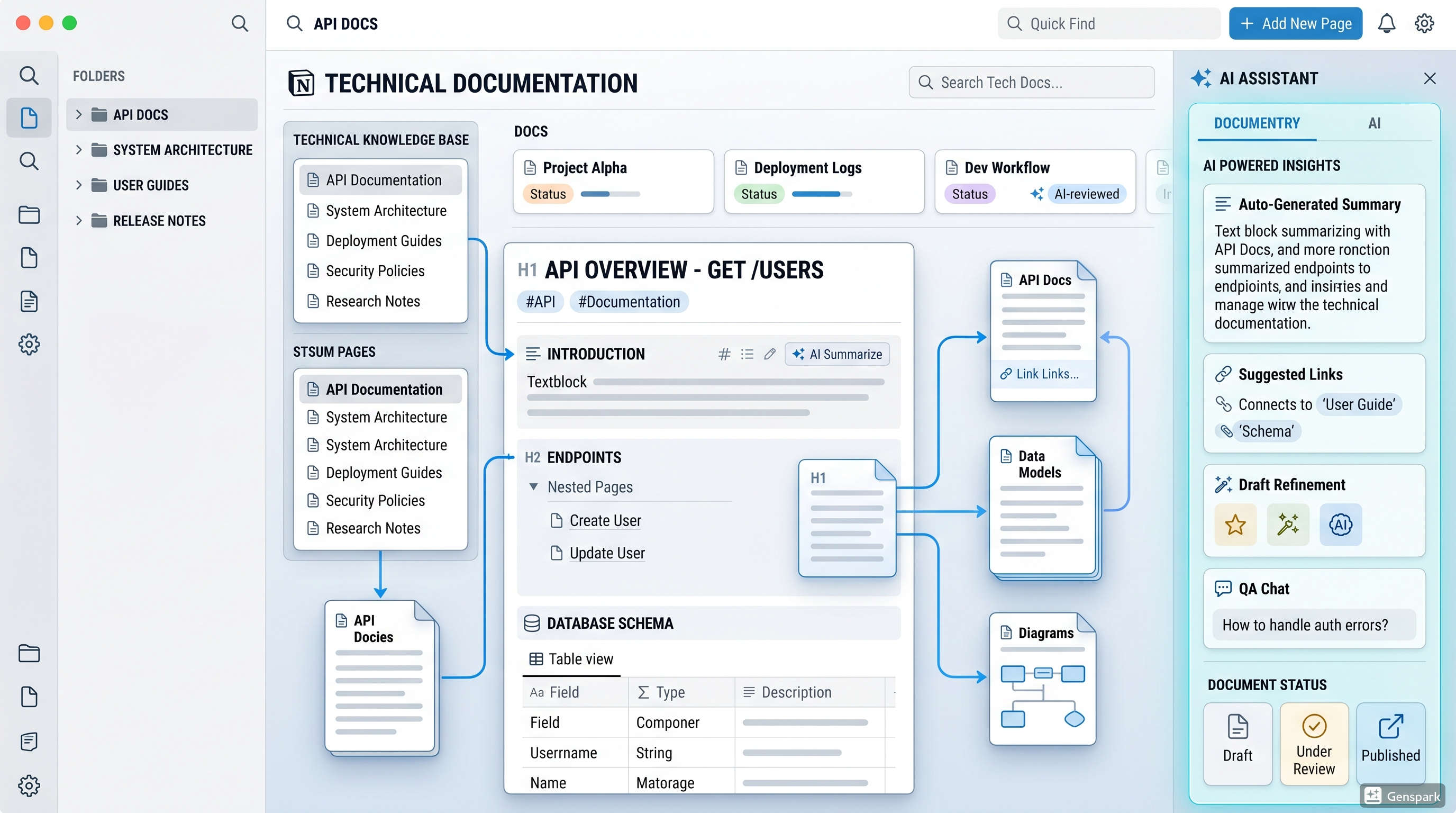The image size is (1456, 813).
Task: Click the document icon on the Project Alpha card
Action: point(530,167)
